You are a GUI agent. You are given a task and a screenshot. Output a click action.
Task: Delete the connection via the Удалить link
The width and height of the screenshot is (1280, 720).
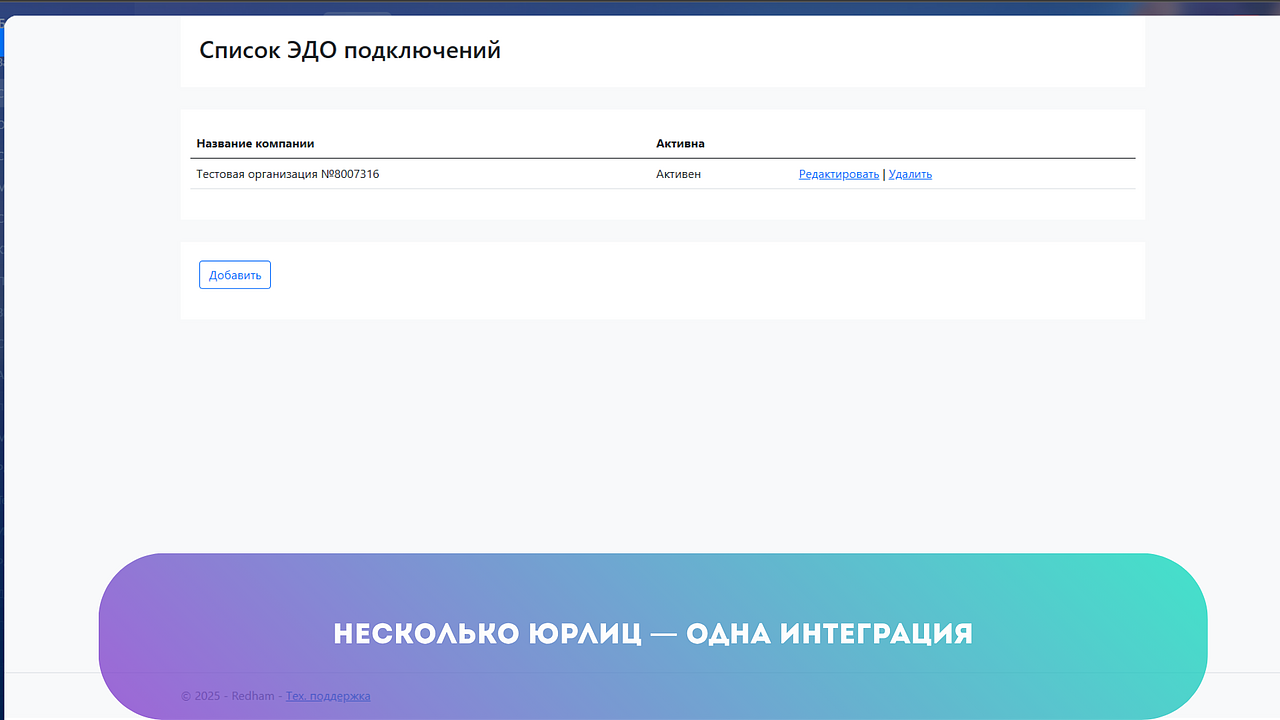point(909,174)
